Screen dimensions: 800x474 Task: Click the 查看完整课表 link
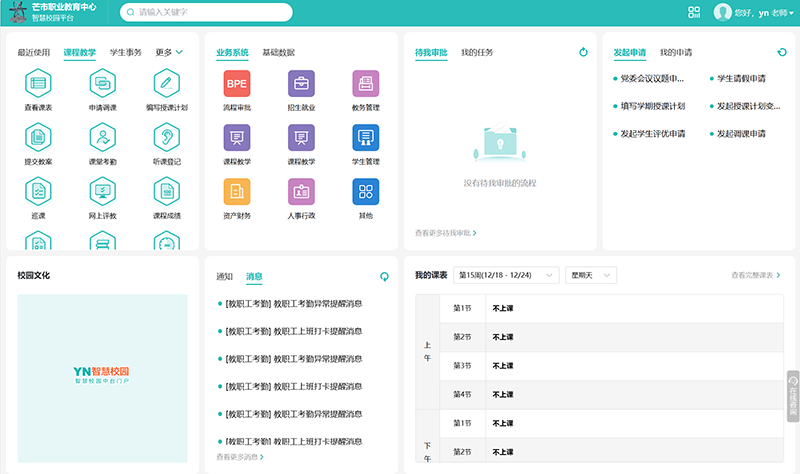pyautogui.click(x=755, y=275)
